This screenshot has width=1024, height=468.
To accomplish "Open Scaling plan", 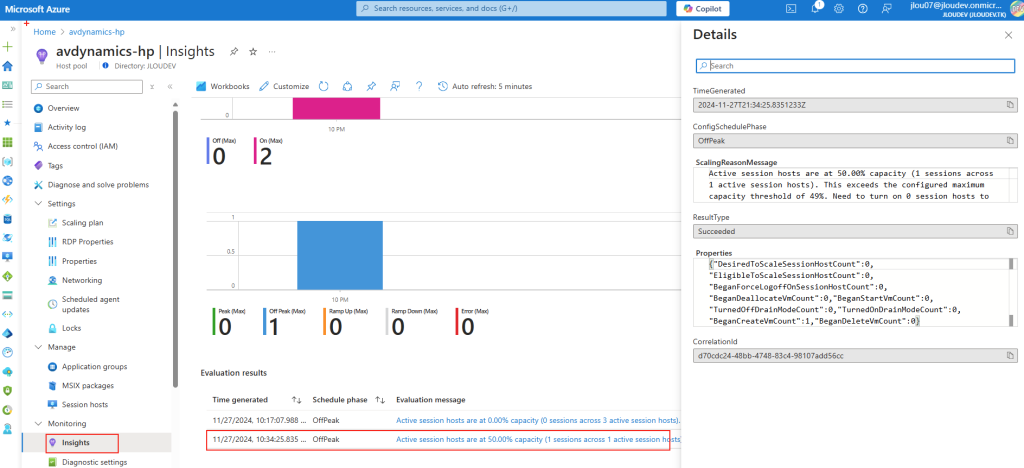I will click(x=82, y=223).
